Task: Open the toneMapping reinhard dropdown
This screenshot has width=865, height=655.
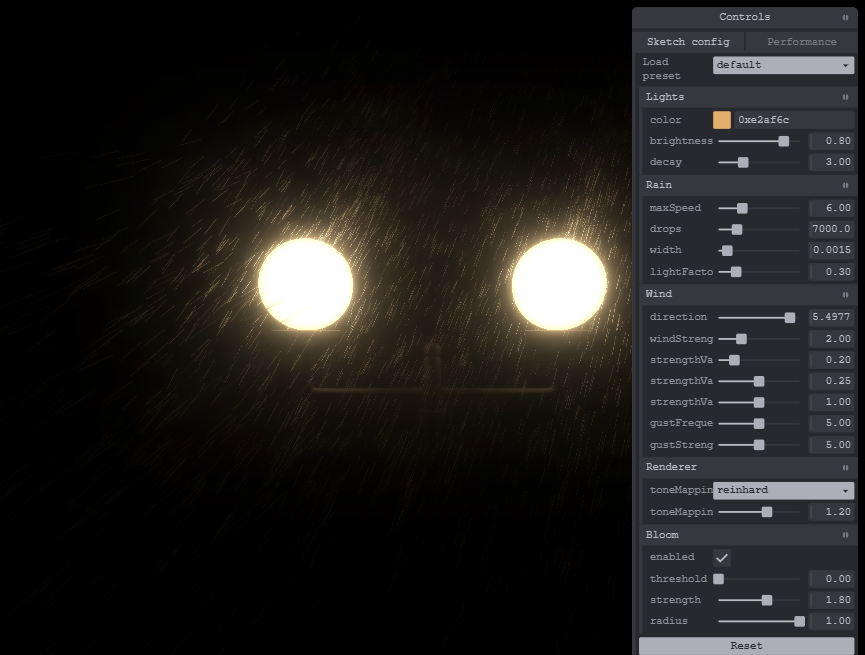Action: point(783,490)
